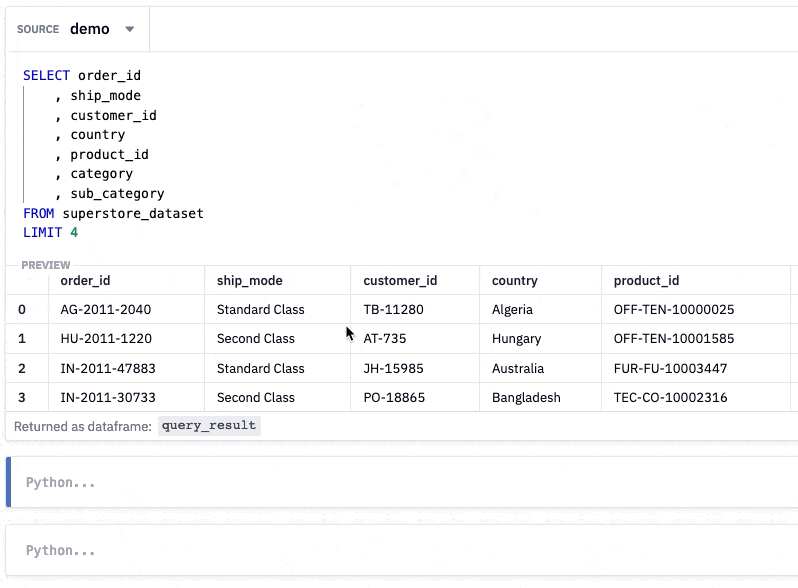Click the customer_id column header

click(400, 281)
